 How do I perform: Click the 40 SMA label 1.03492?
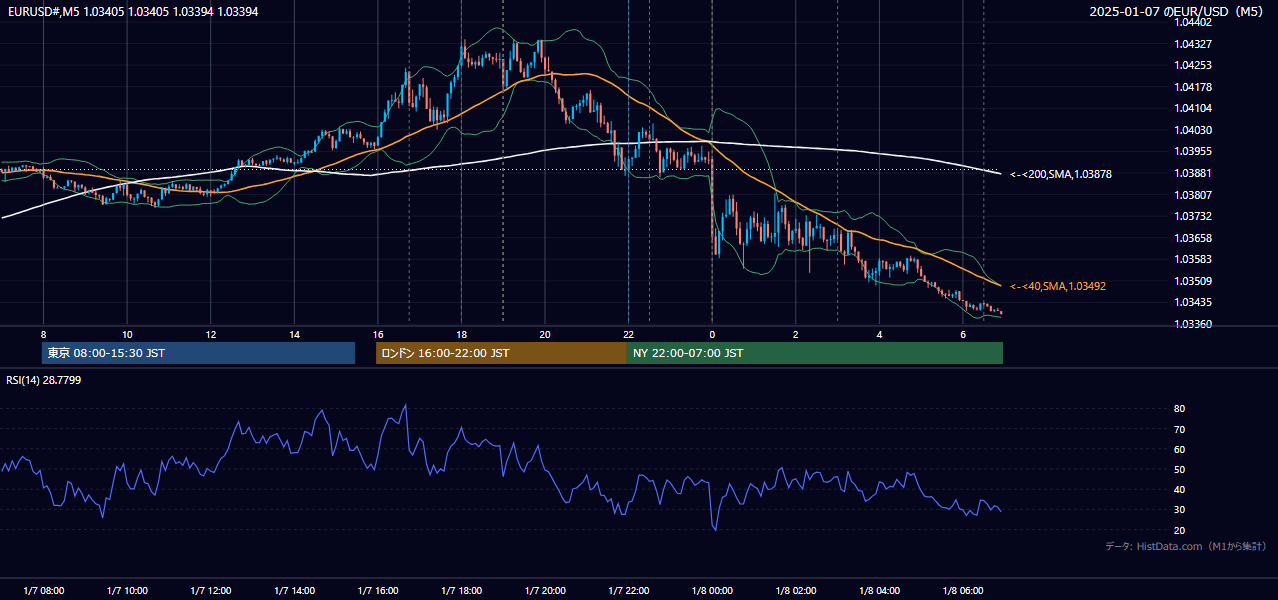pos(1058,286)
